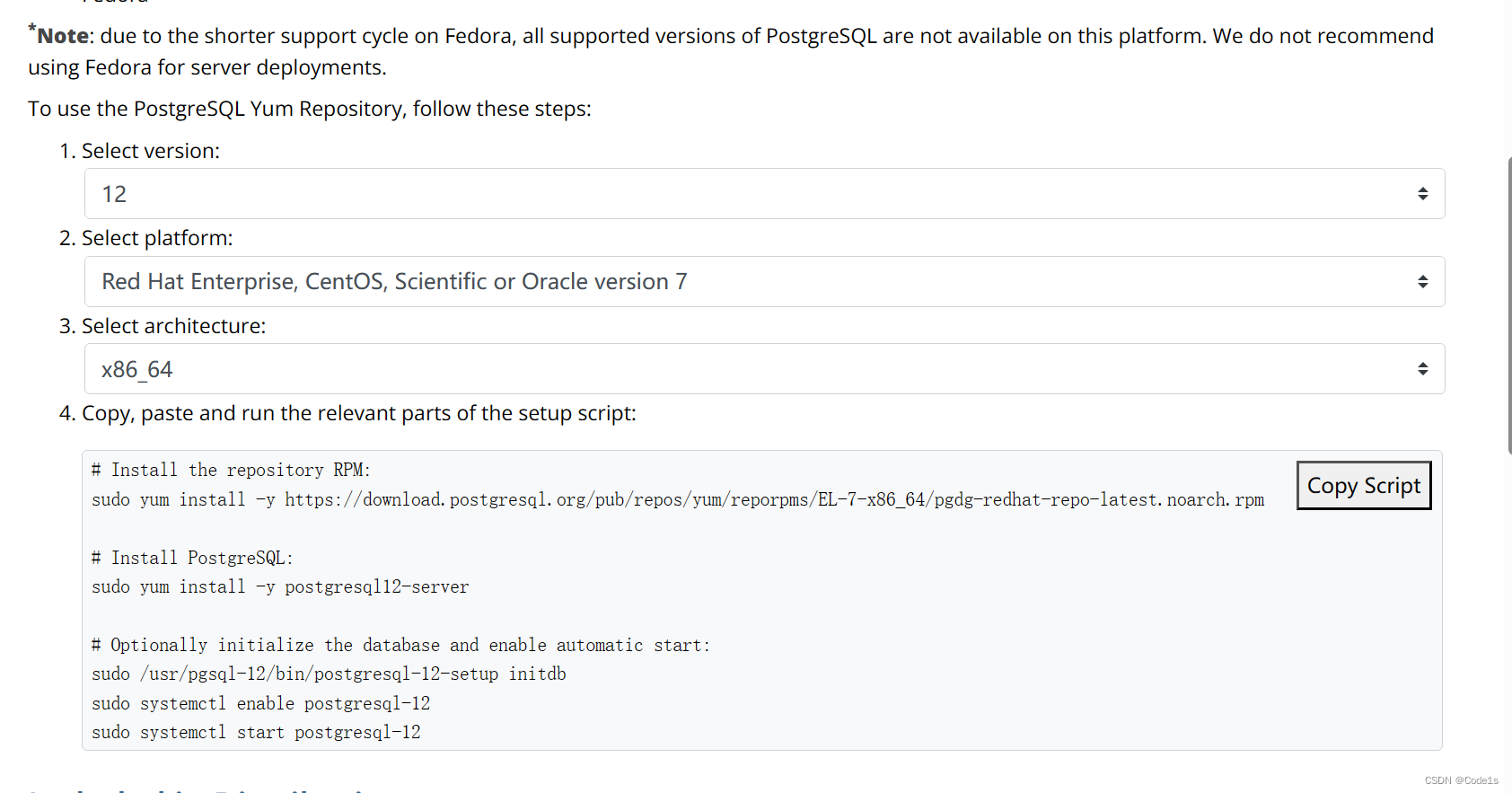Click the architecture selector's up-down arrow icon
1512x793 pixels.
pyautogui.click(x=1422, y=369)
